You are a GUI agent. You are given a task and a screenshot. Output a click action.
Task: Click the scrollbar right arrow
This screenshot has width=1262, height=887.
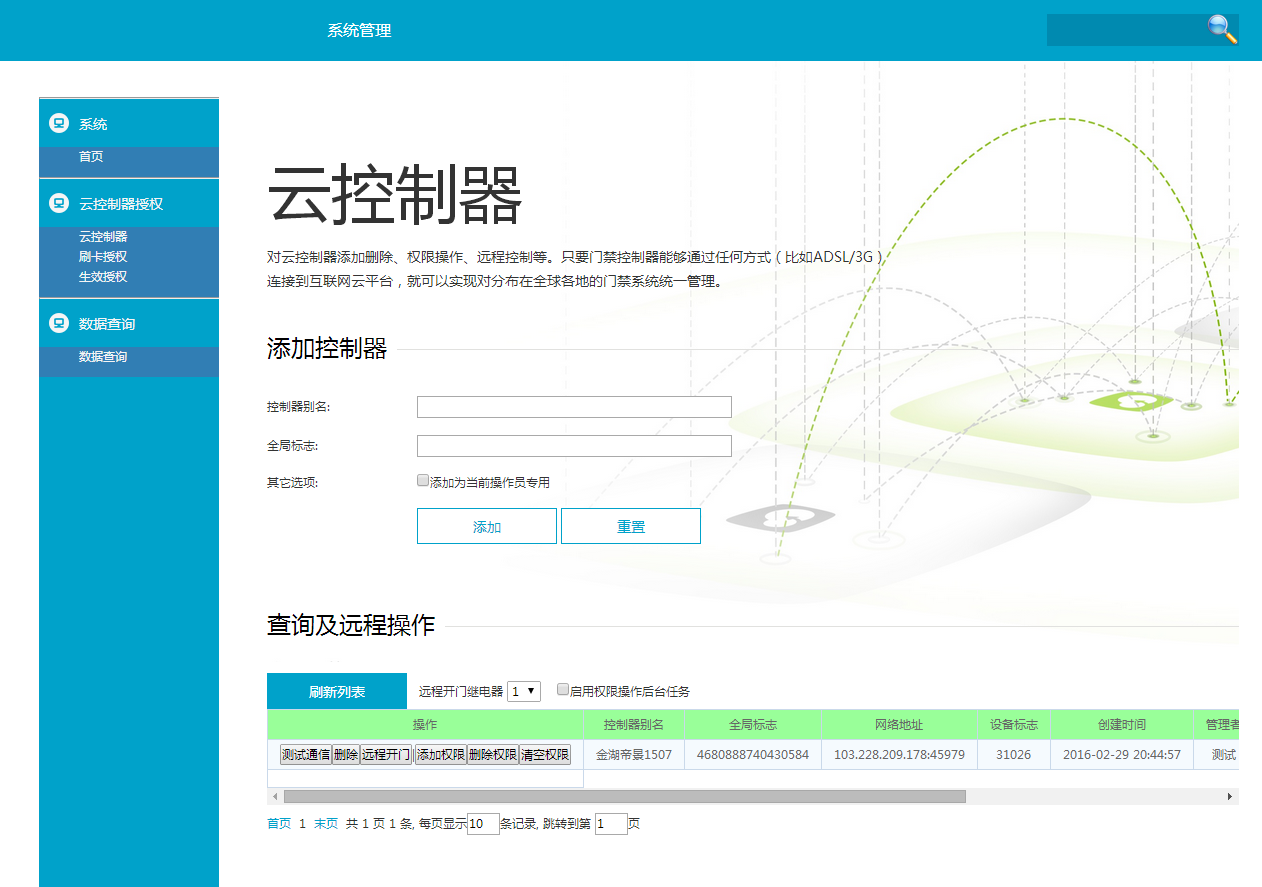[x=1231, y=797]
